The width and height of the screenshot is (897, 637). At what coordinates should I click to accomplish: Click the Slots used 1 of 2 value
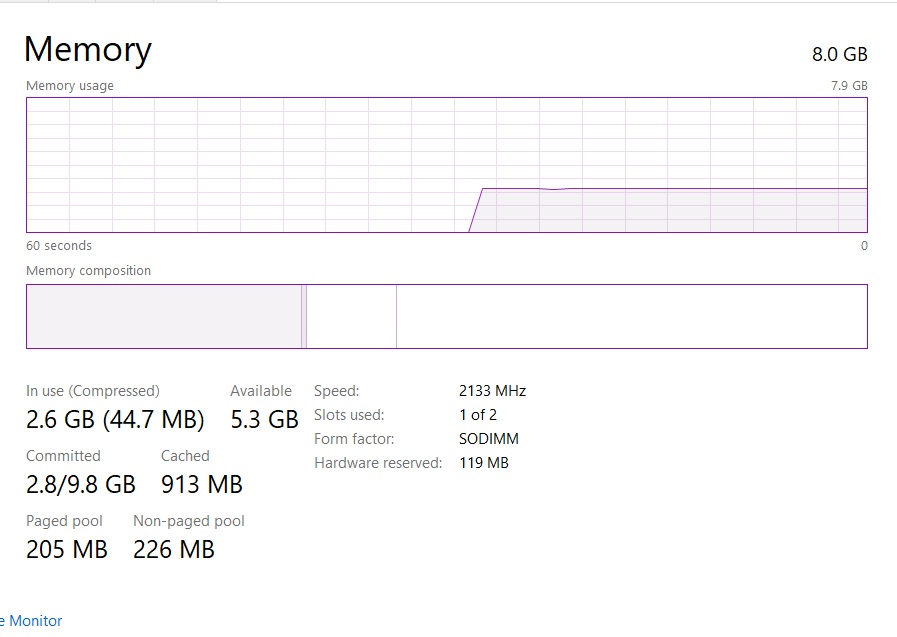pyautogui.click(x=478, y=415)
